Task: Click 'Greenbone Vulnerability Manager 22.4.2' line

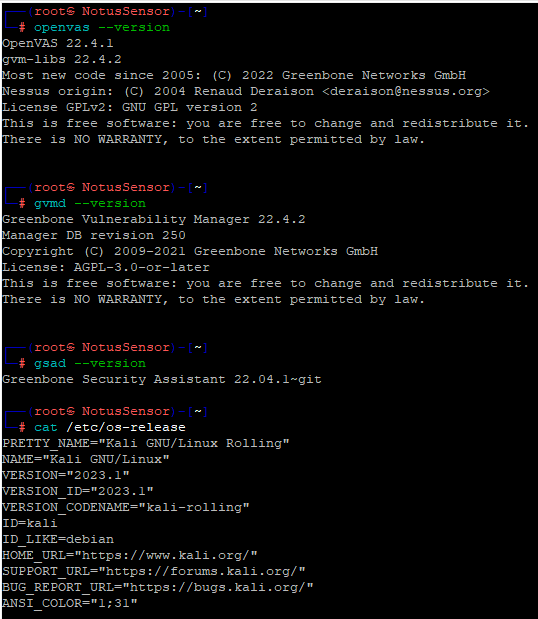Action: click(x=154, y=219)
